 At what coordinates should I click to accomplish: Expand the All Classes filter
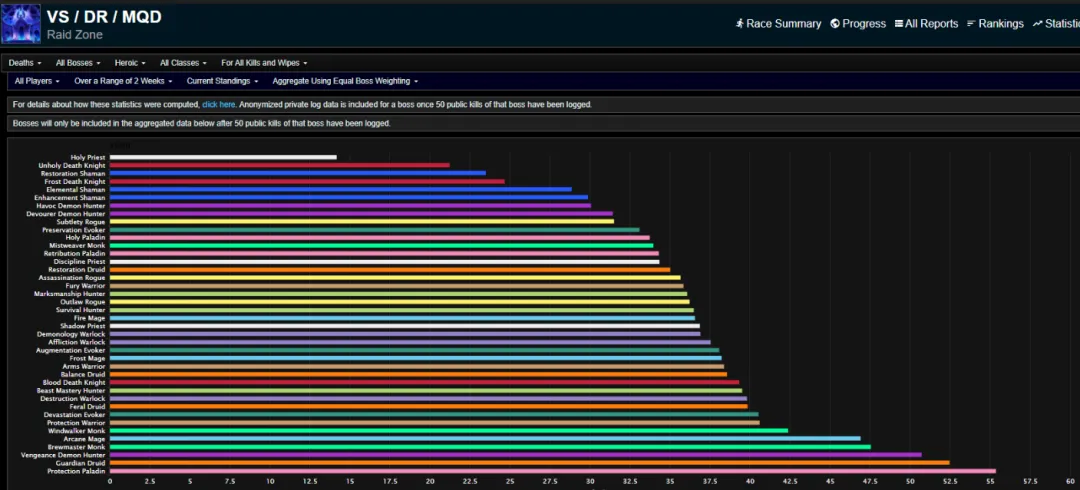pyautogui.click(x=183, y=63)
